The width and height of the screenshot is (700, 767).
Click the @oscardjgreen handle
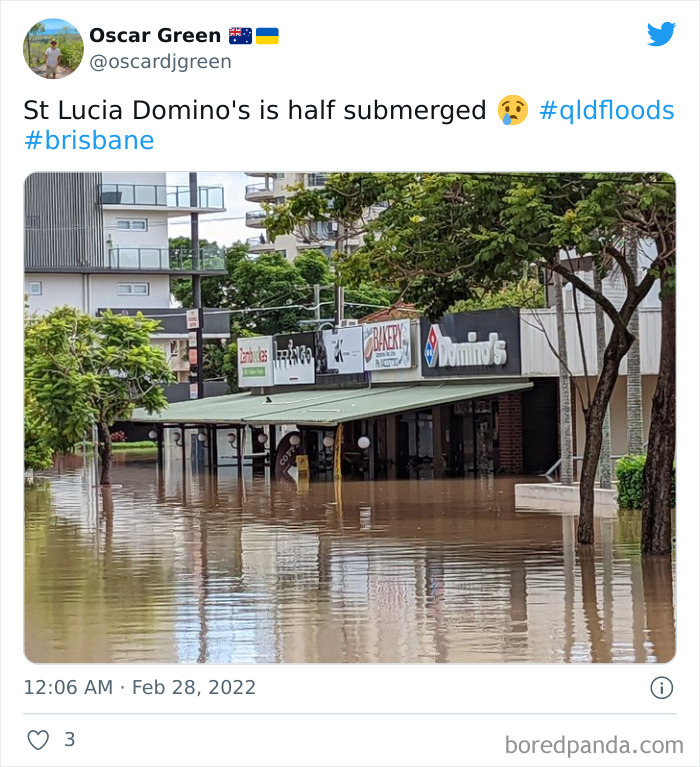point(160,62)
